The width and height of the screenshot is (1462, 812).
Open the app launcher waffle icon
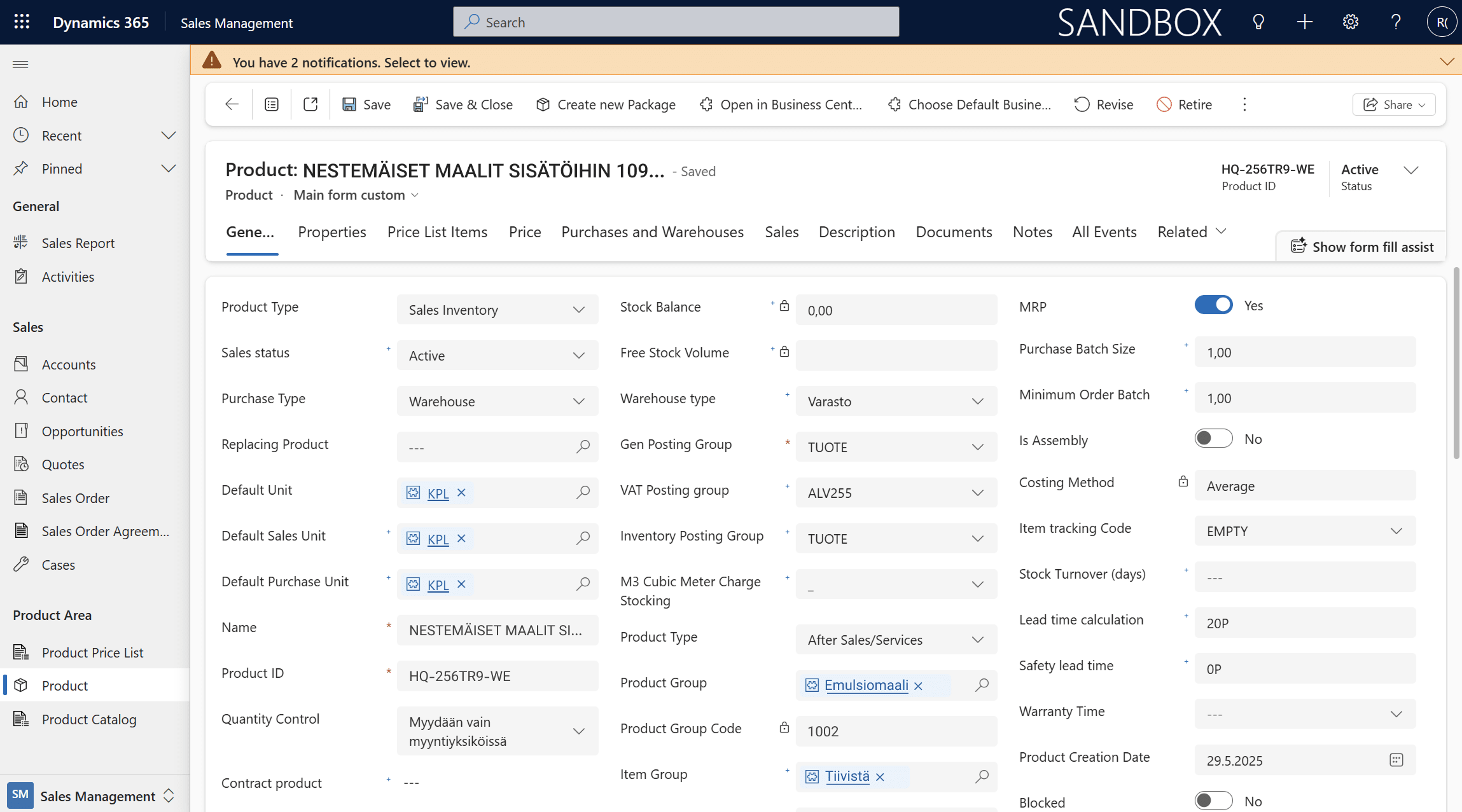click(x=22, y=22)
